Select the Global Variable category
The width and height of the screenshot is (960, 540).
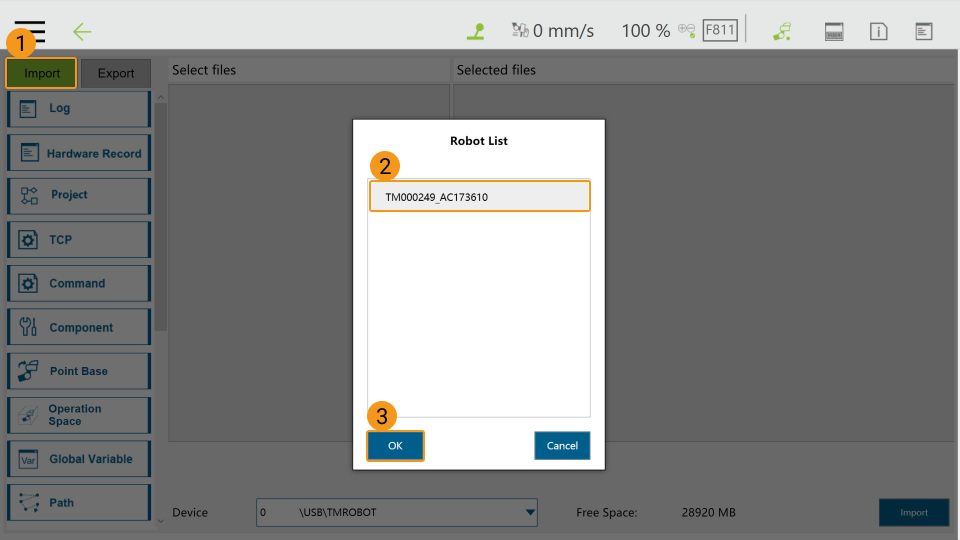click(x=79, y=459)
